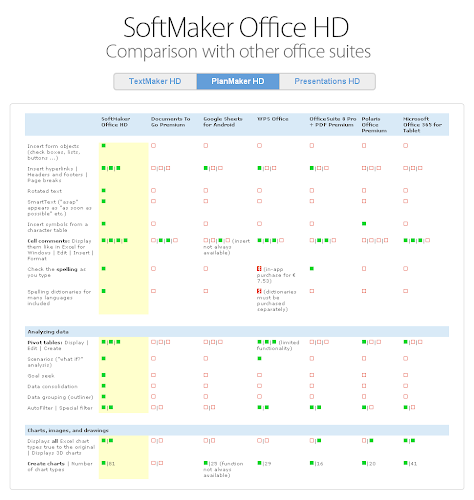Click the Goal seek row label
The image size is (474, 500).
[x=41, y=376]
